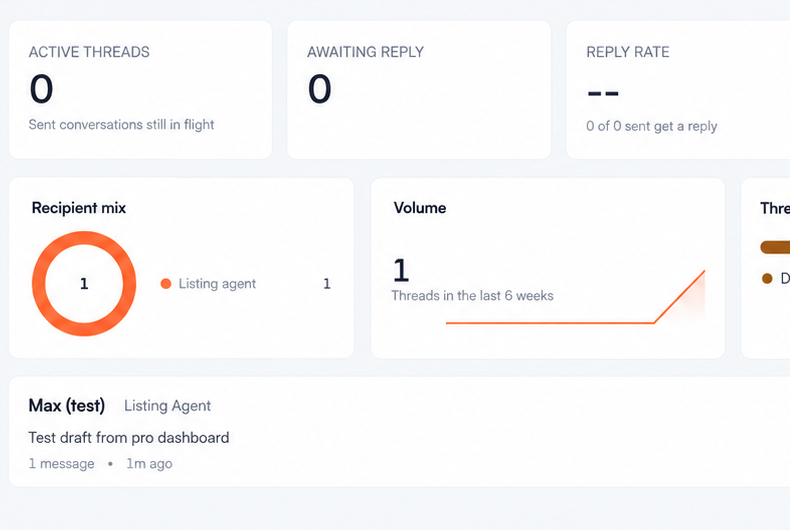Click the brown legend dot in the cut-off card
This screenshot has width=790, height=530.
click(767, 279)
